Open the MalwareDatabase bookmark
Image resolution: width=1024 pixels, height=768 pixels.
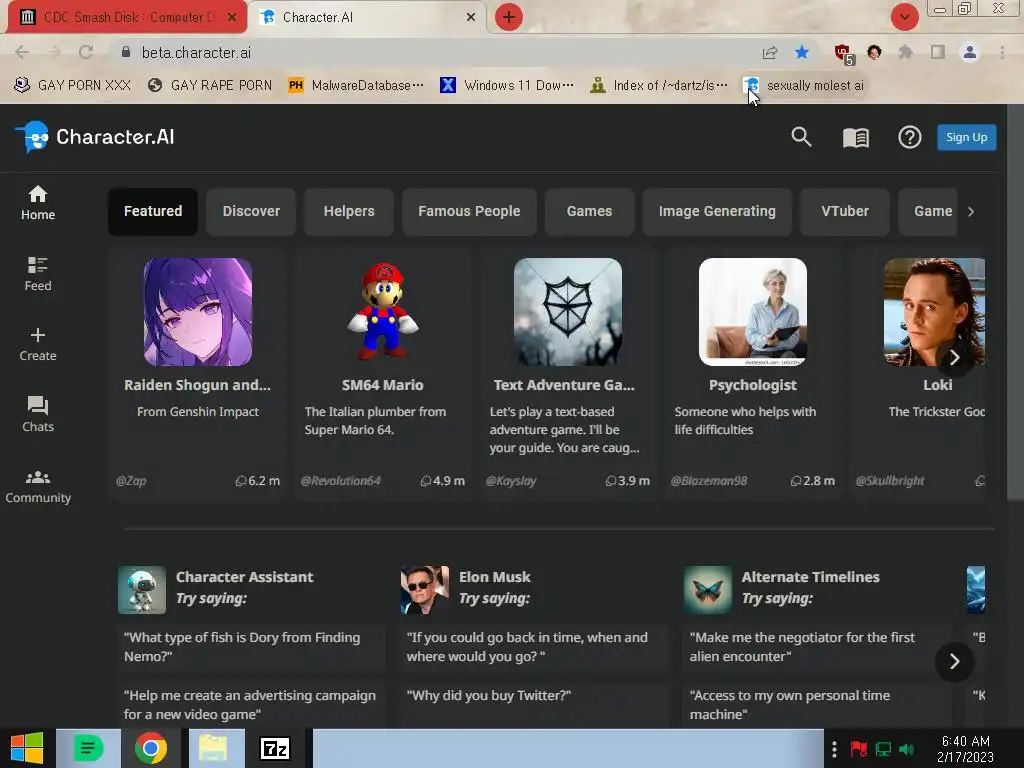357,86
